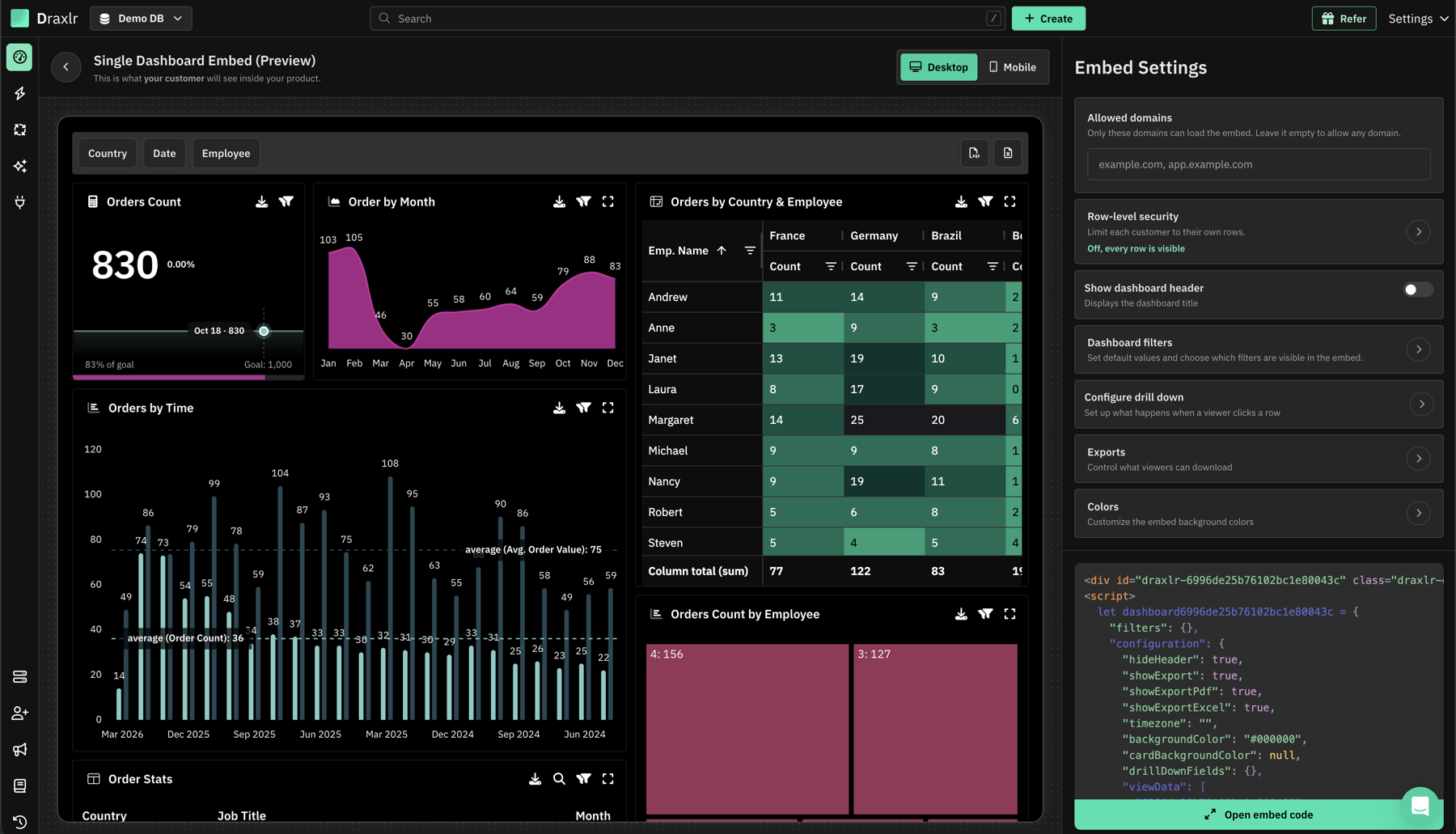Switch the preview to Mobile
Image resolution: width=1456 pixels, height=834 pixels.
click(1012, 67)
